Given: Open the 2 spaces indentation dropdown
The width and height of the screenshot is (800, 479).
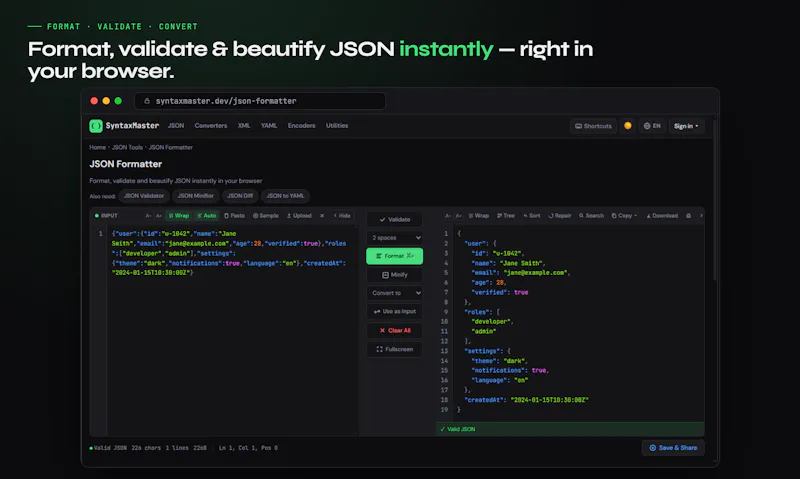Looking at the screenshot, I should [395, 238].
